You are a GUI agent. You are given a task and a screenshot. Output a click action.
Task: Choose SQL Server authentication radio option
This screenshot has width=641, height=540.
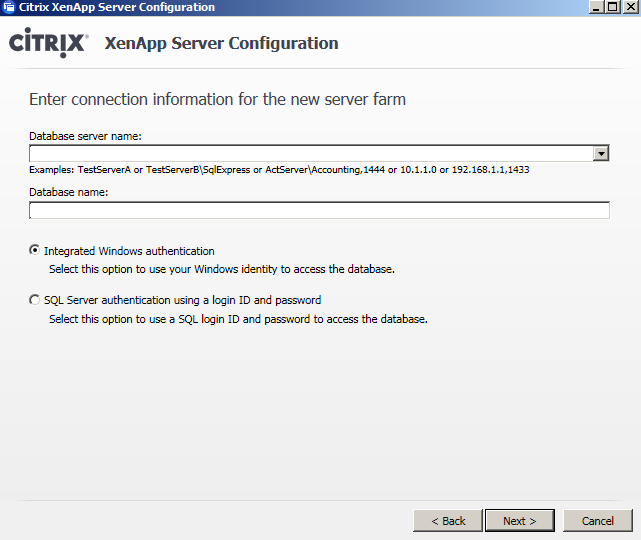pyautogui.click(x=35, y=300)
